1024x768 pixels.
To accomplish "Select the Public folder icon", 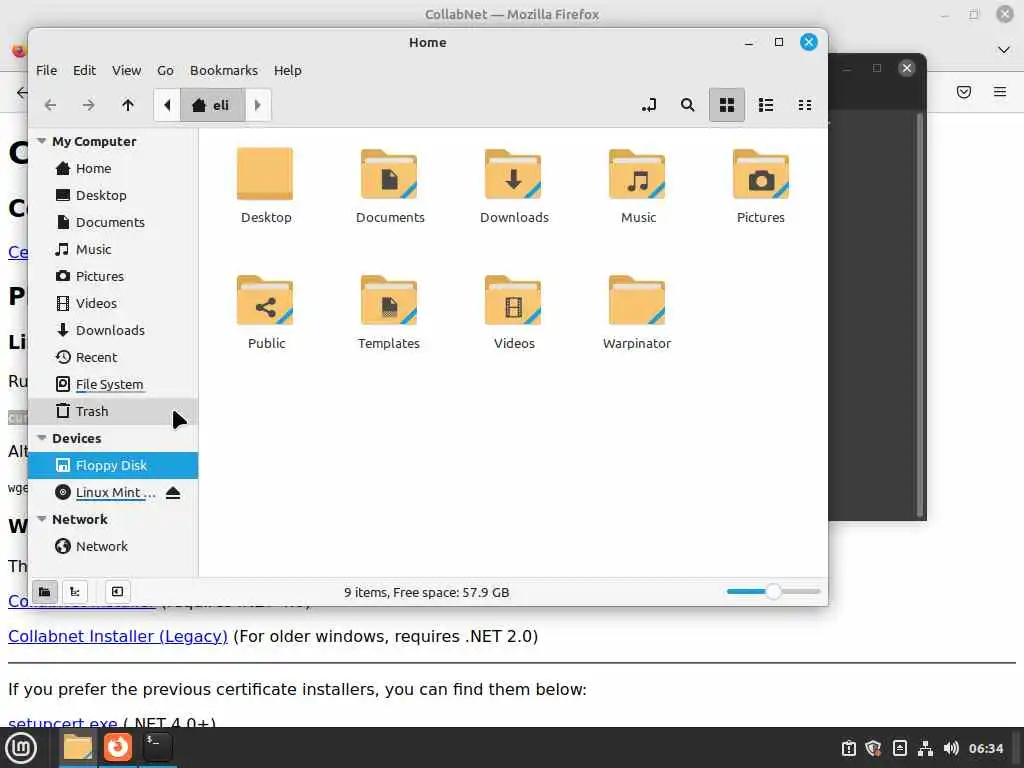I will (265, 300).
